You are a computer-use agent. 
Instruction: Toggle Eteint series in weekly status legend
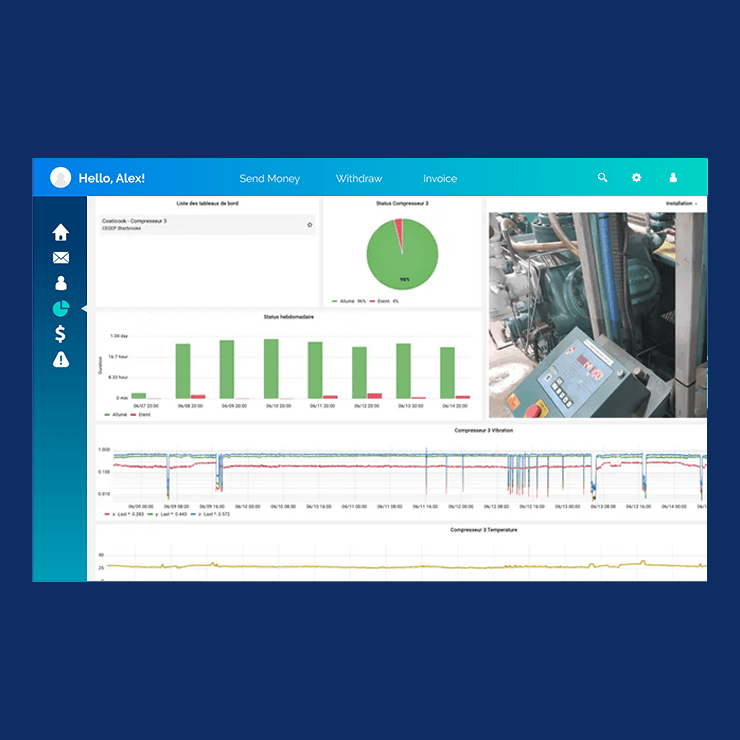[x=141, y=415]
